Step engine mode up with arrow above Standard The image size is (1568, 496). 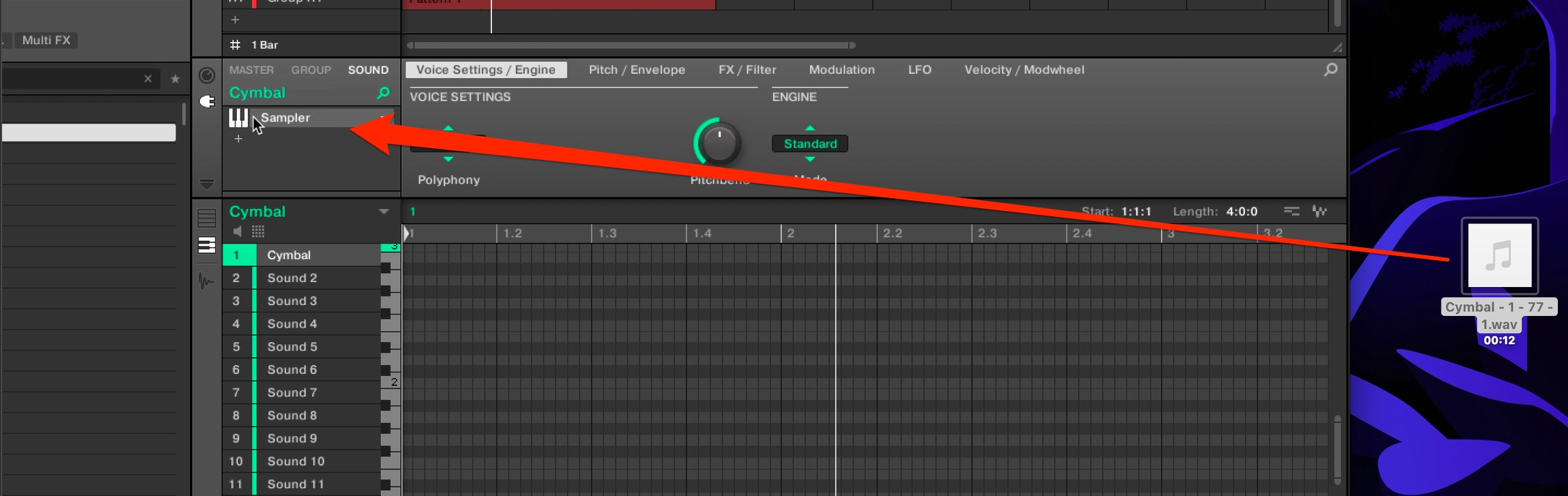810,128
